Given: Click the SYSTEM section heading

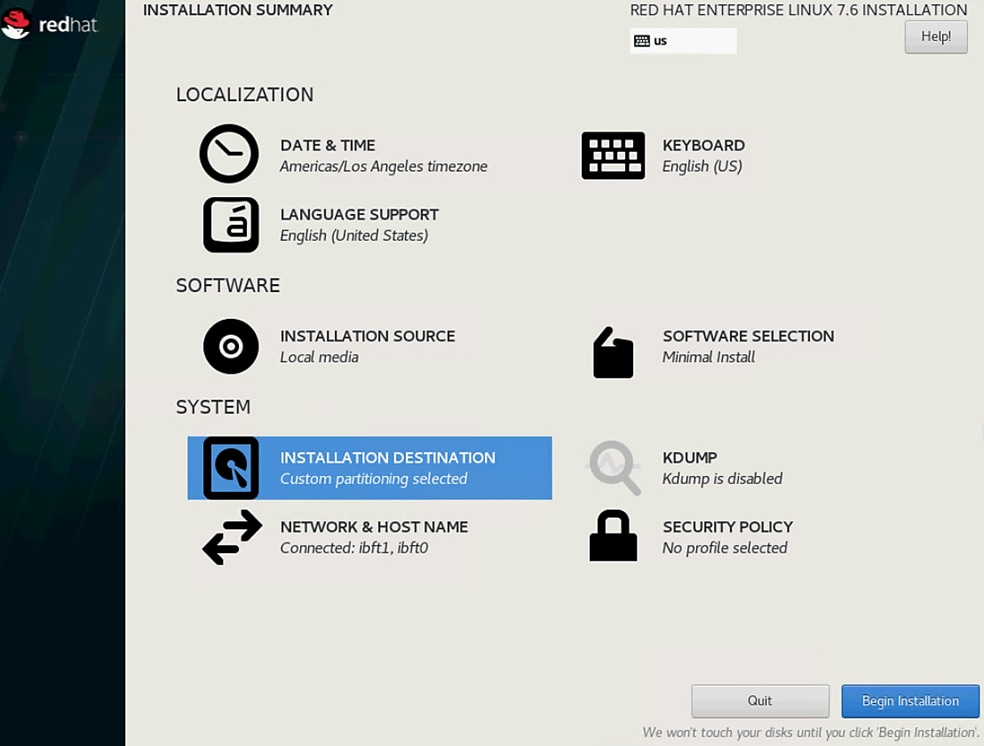Looking at the screenshot, I should coord(213,407).
